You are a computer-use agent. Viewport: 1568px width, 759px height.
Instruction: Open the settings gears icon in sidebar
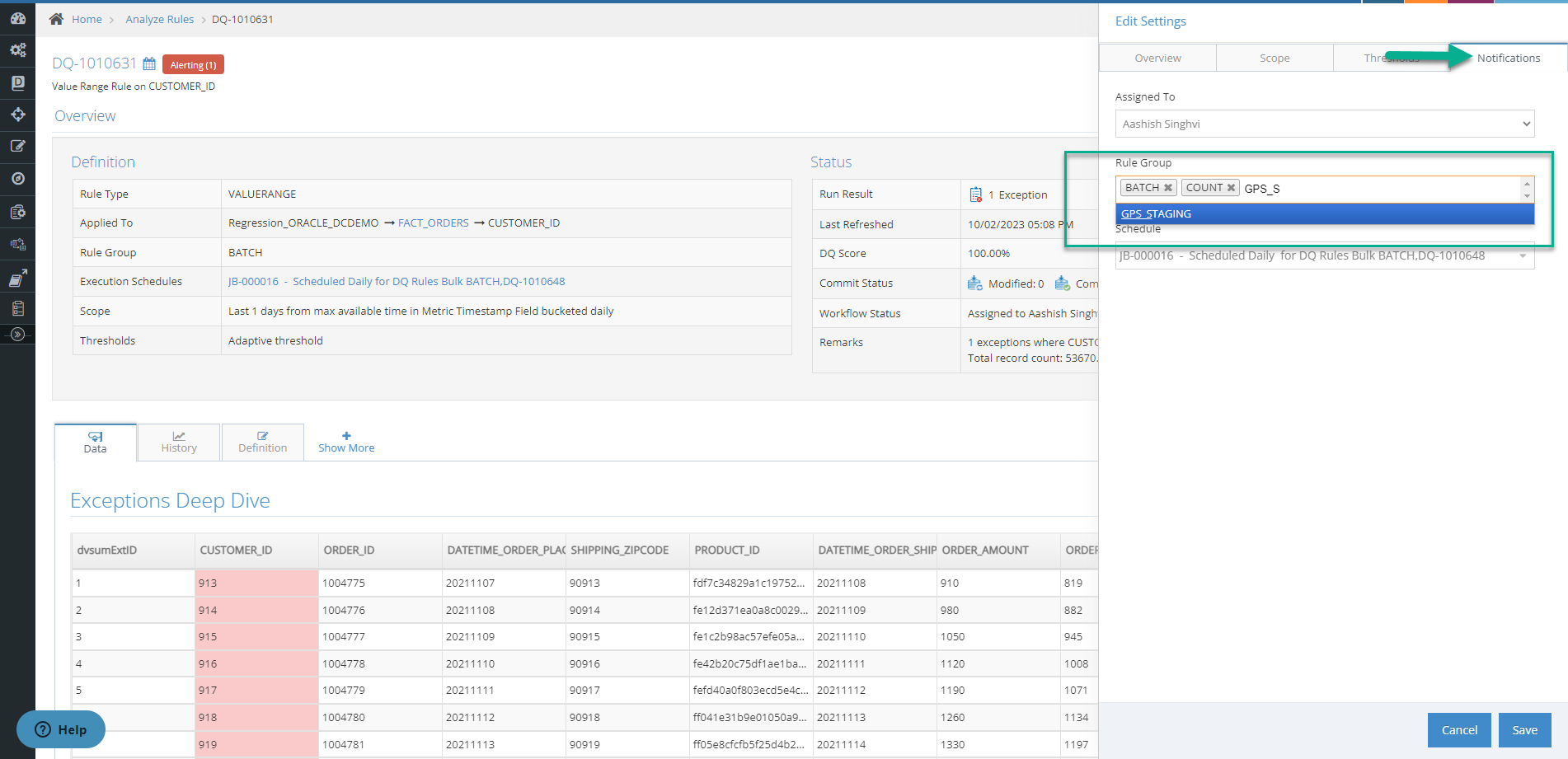pyautogui.click(x=17, y=50)
